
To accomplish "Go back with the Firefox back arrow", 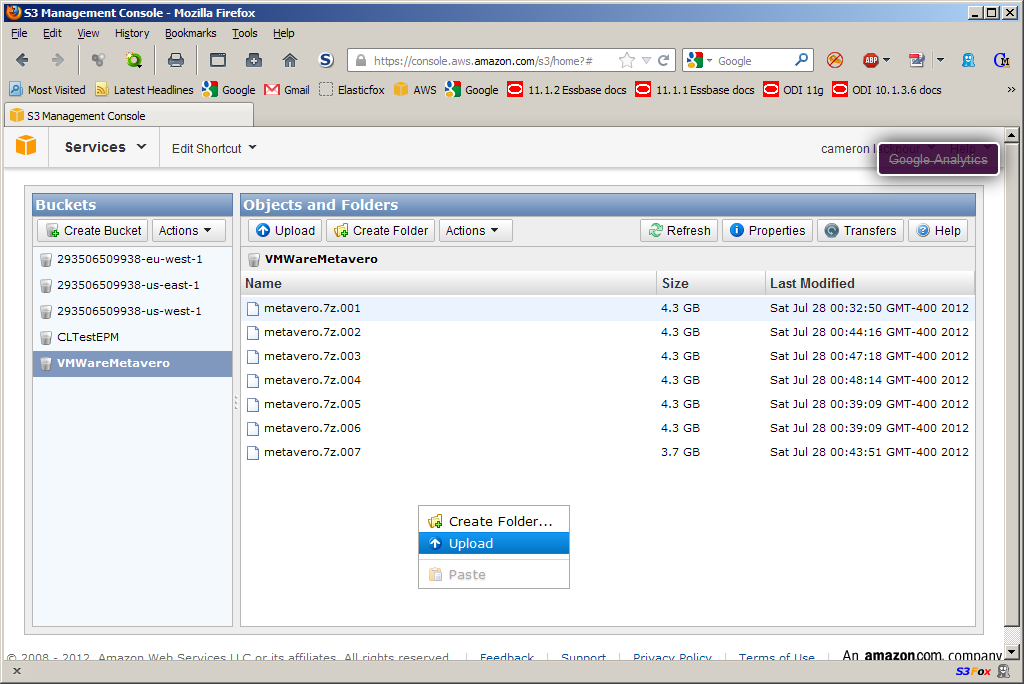I will (x=22, y=60).
